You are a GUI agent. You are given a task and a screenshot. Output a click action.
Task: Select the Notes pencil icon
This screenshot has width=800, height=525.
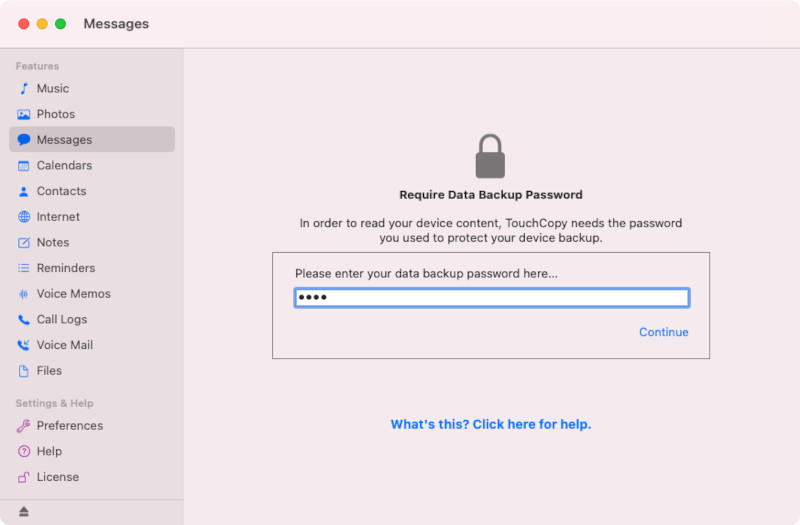[24, 243]
